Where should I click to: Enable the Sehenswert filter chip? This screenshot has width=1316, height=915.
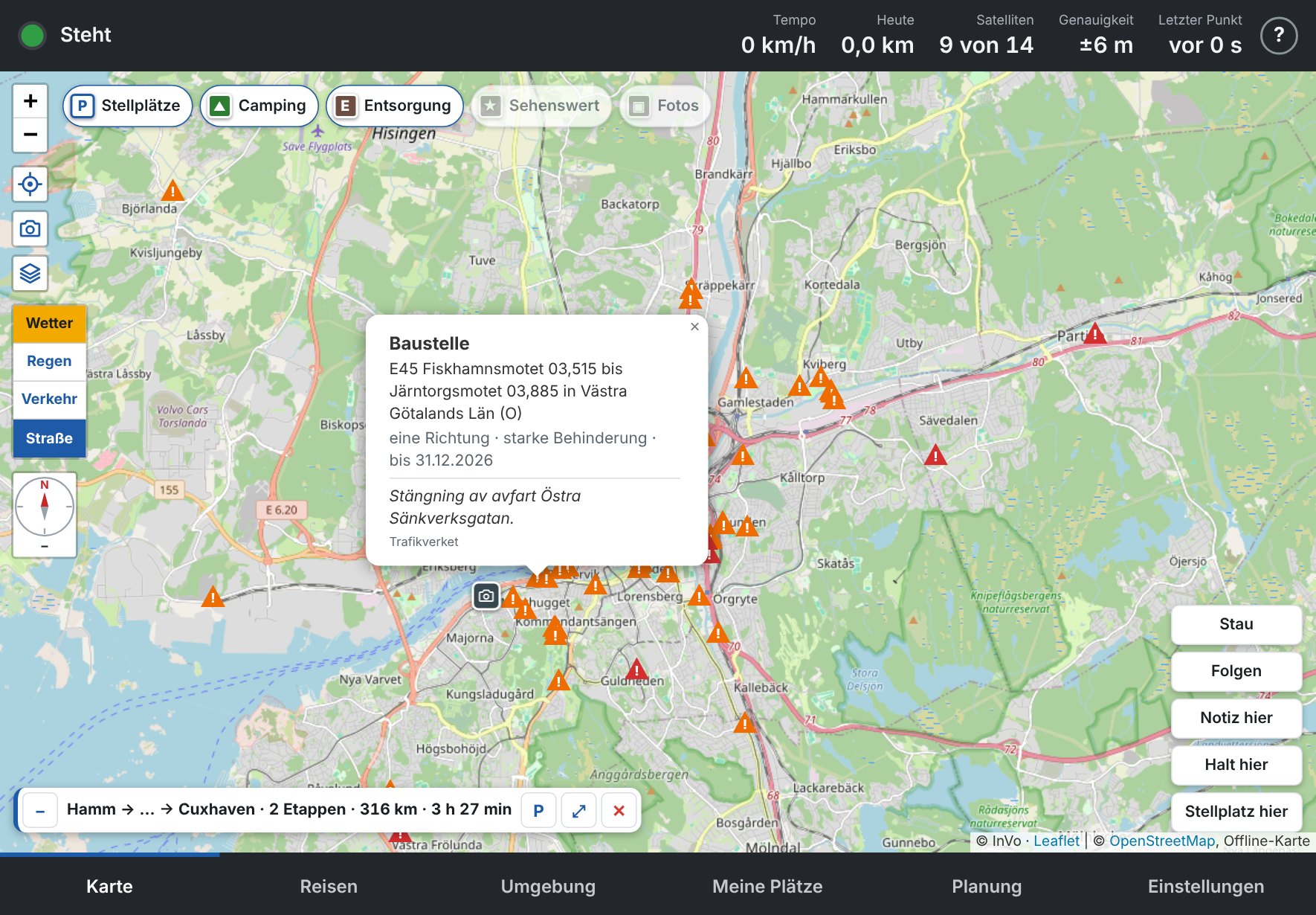click(541, 106)
